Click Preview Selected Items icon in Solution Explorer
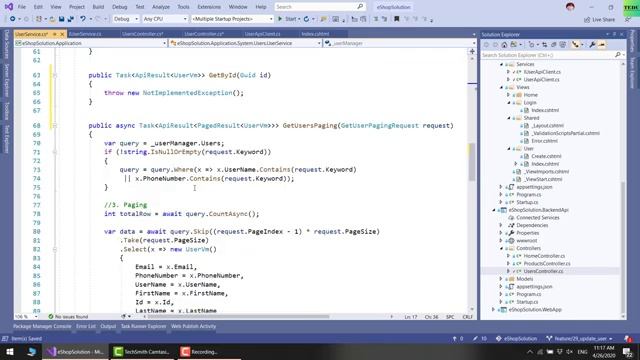Image resolution: width=640 pixels, height=360 pixels. tap(602, 45)
